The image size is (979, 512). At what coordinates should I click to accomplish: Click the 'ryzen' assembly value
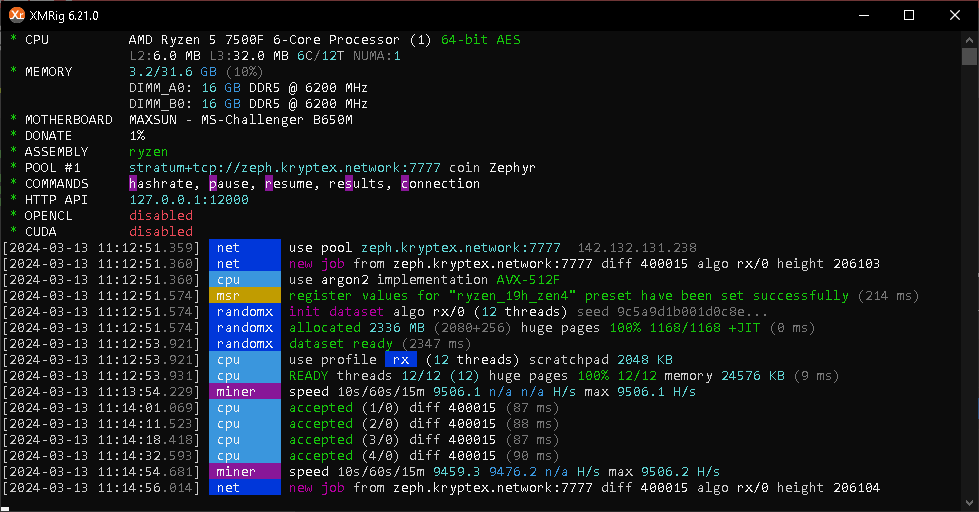coord(149,152)
